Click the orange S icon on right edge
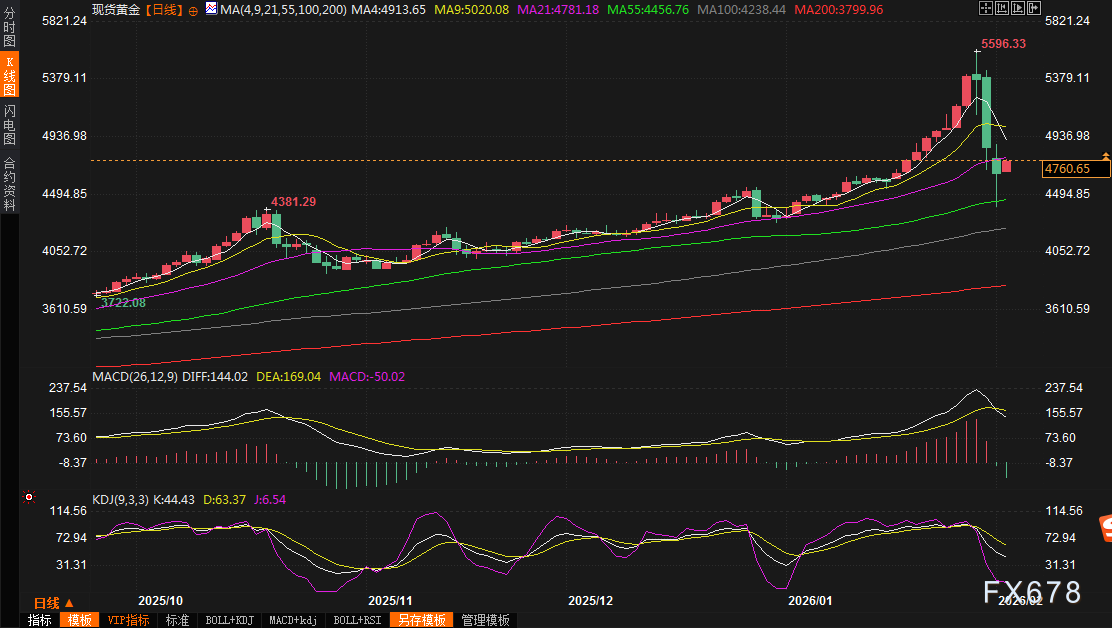Screen dimensions: 1112x628 (x=1105, y=527)
